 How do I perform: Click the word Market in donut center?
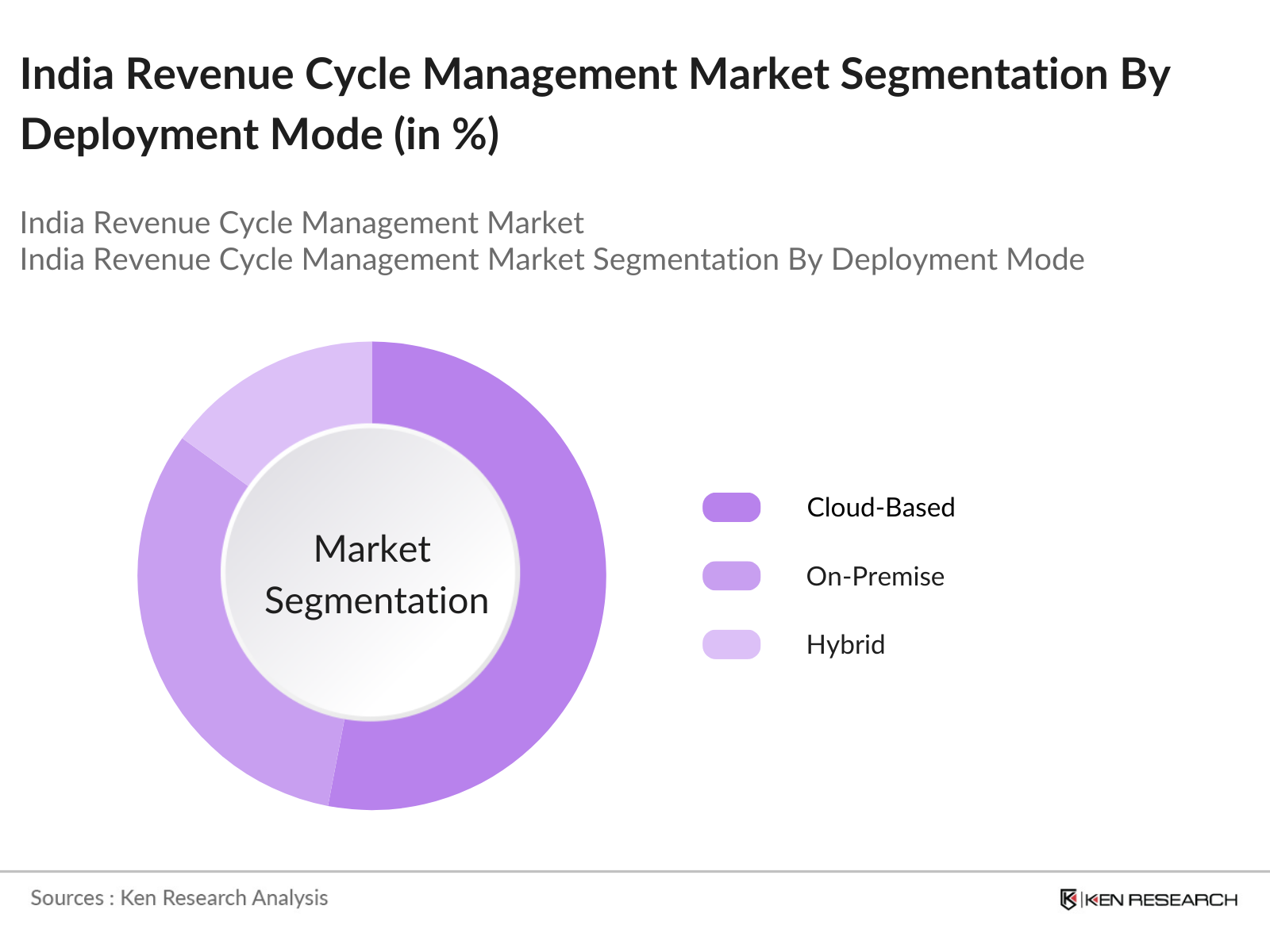pyautogui.click(x=371, y=549)
